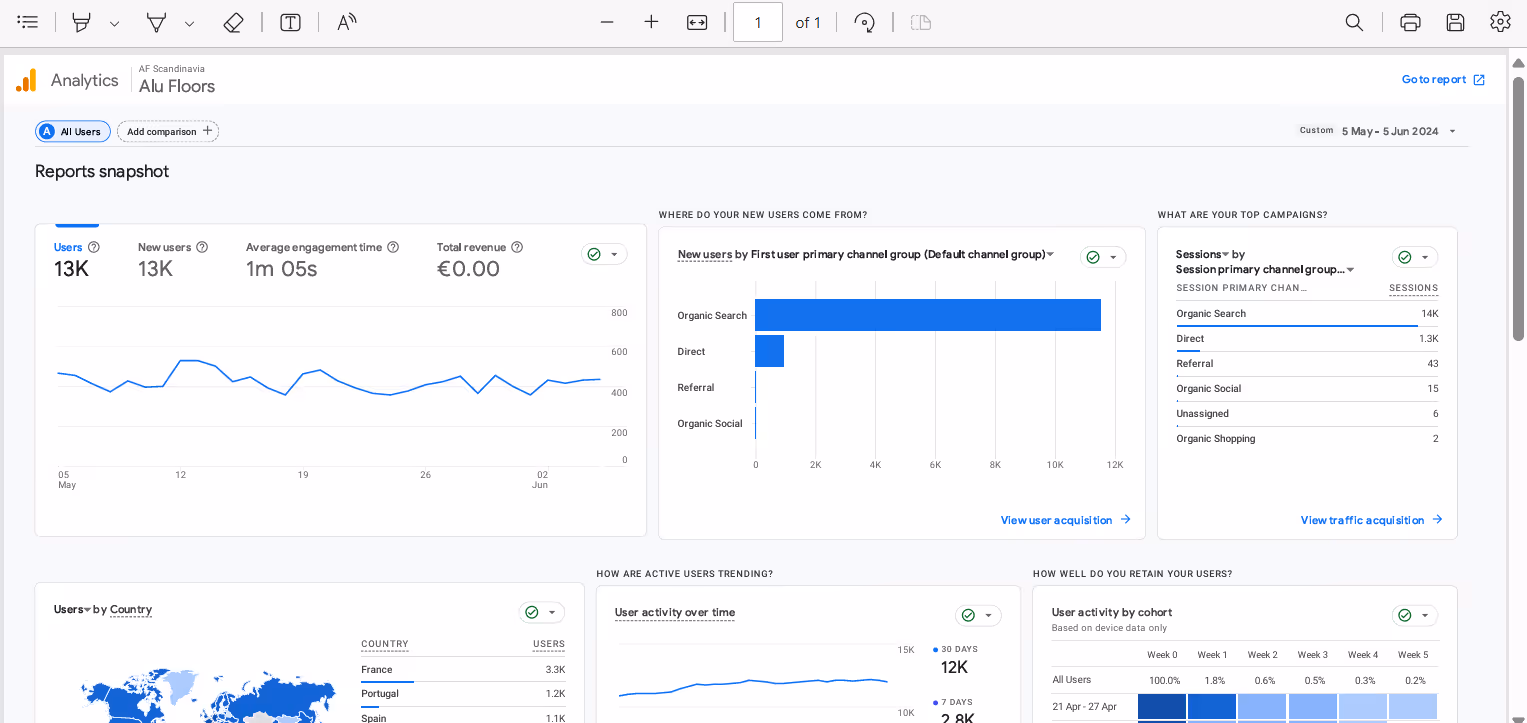Screen dimensions: 1527x723
Task: Activate the Add text tool
Action: tap(290, 22)
